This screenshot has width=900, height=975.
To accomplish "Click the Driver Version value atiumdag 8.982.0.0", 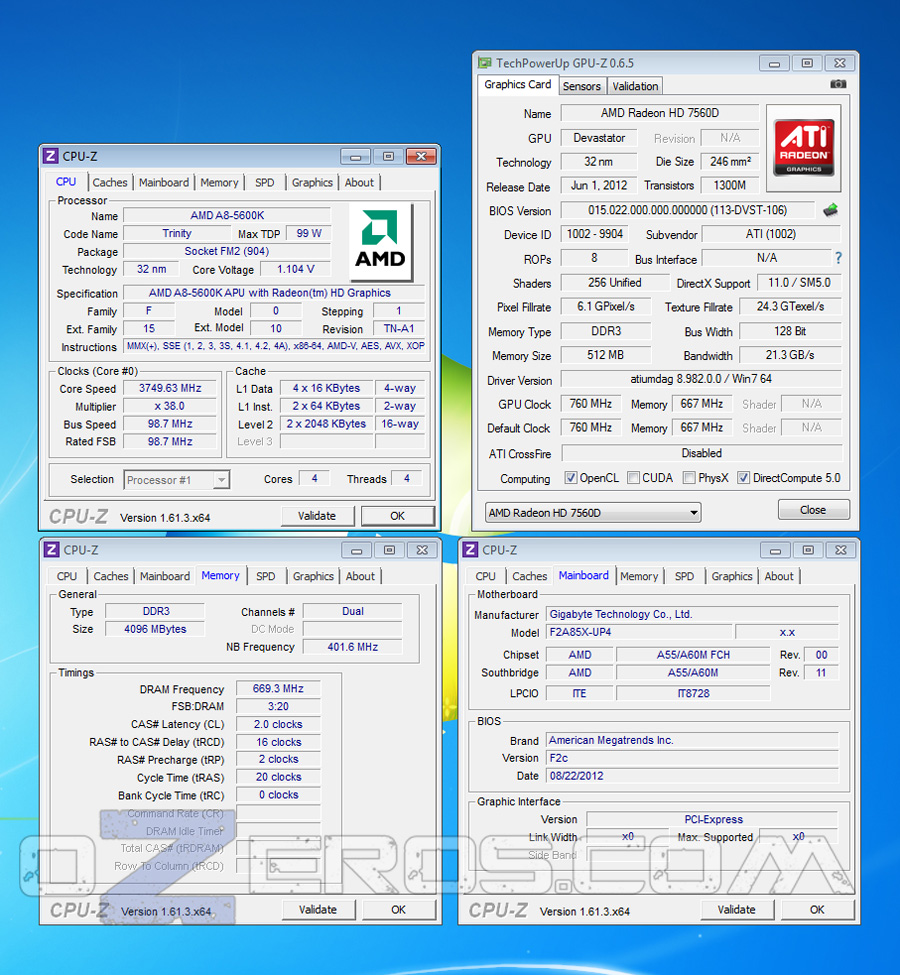I will (x=701, y=379).
